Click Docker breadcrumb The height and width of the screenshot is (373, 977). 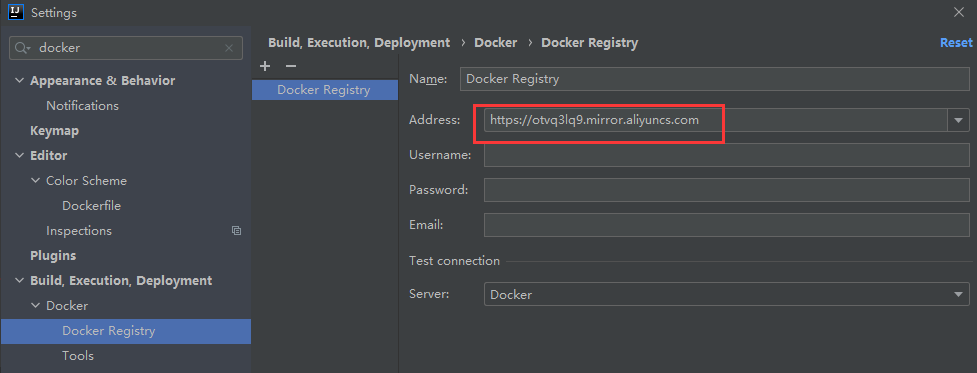pyautogui.click(x=495, y=42)
